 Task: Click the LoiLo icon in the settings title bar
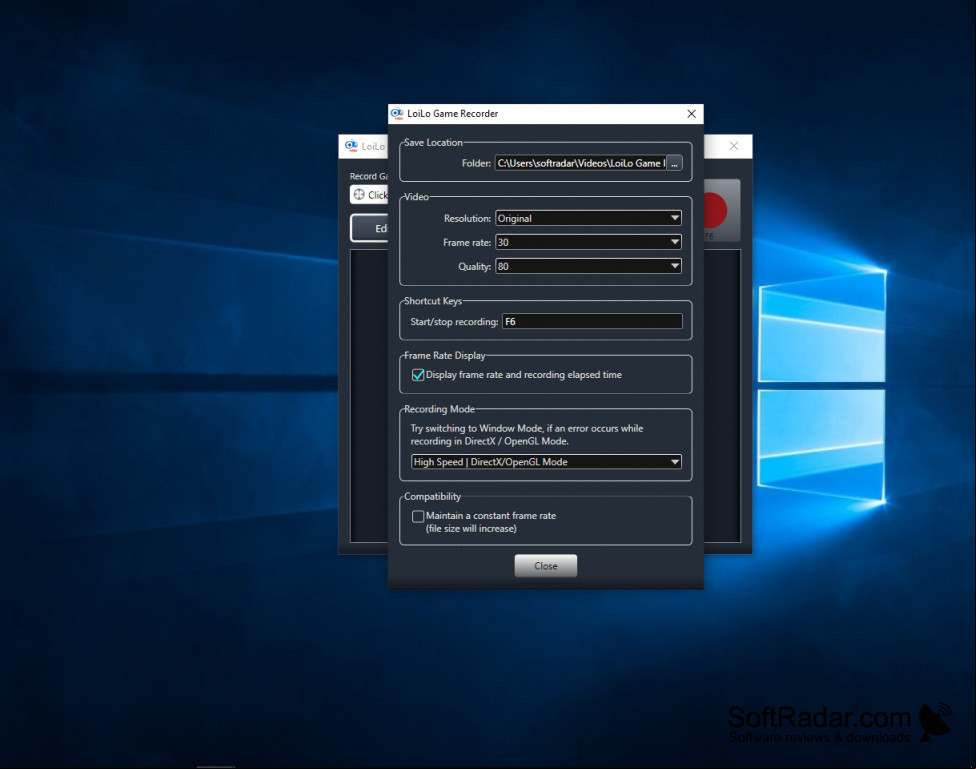tap(396, 113)
